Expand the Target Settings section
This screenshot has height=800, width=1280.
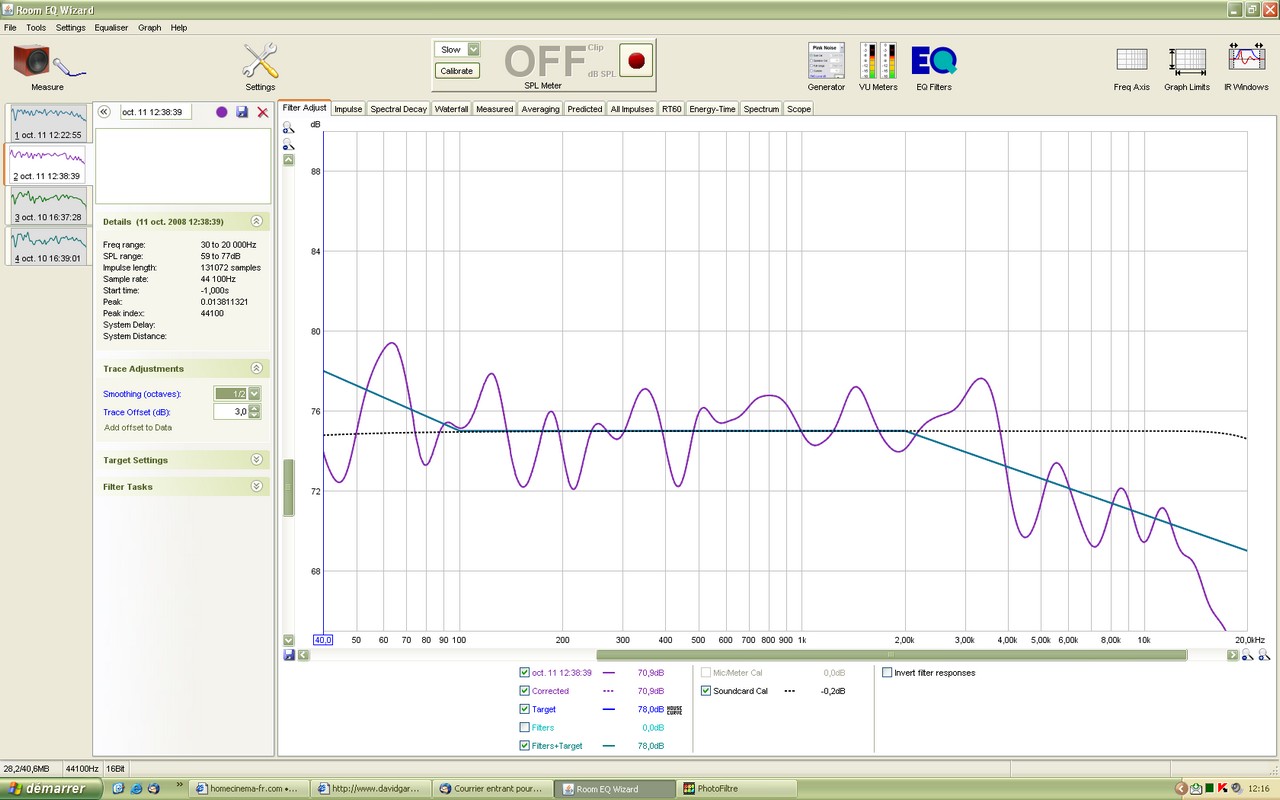(x=256, y=460)
